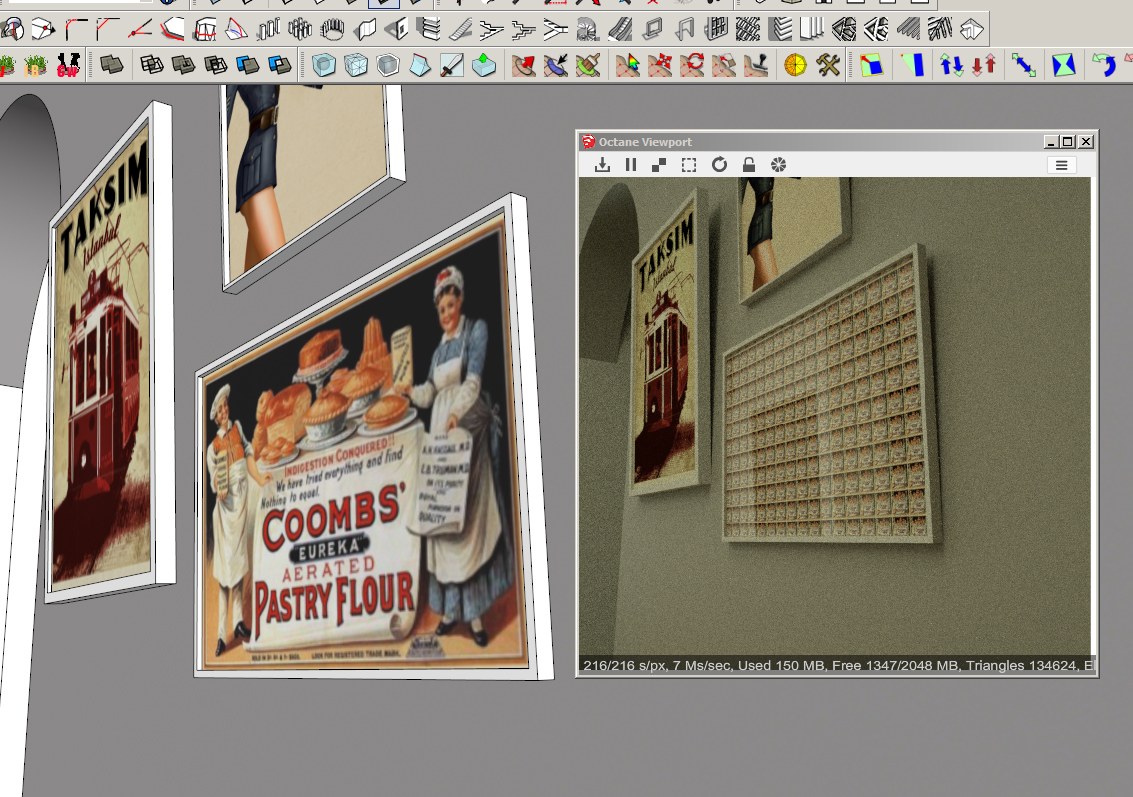1133x797 pixels.
Task: Select the blue bowtie twist tool
Action: coord(1064,65)
